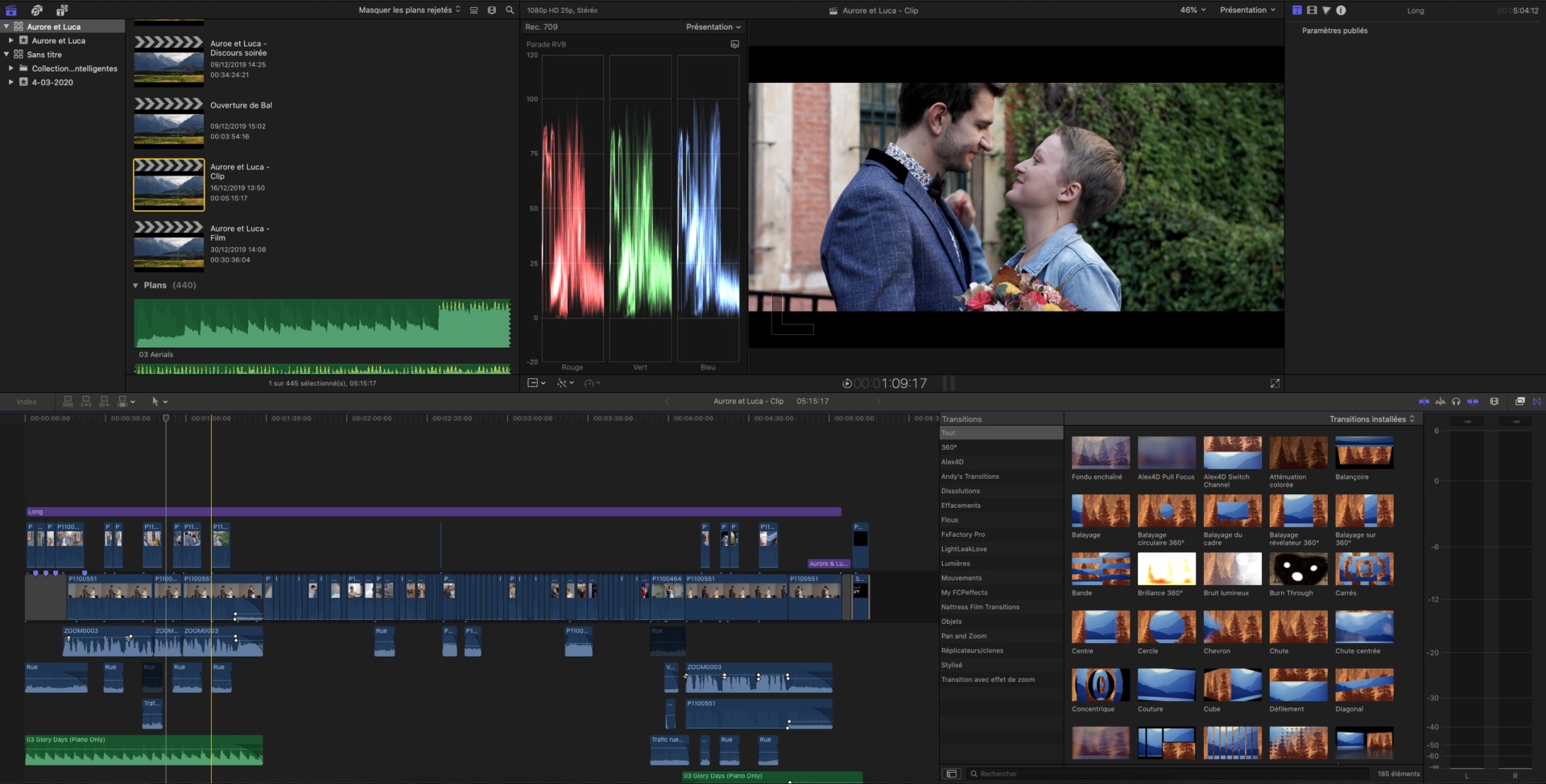Viewport: 1546px width, 784px height.
Task: Show the Video inspector icon
Action: pyautogui.click(x=1312, y=10)
